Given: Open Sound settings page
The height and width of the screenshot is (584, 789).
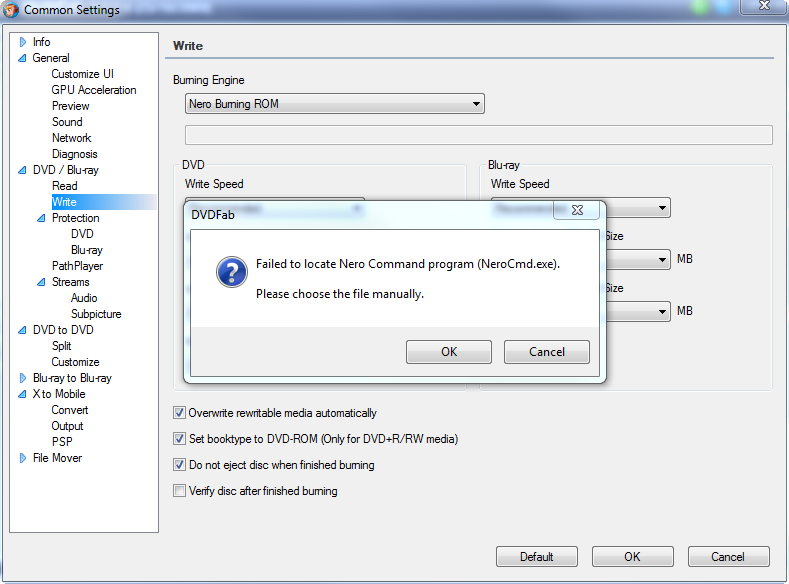Looking at the screenshot, I should [67, 122].
